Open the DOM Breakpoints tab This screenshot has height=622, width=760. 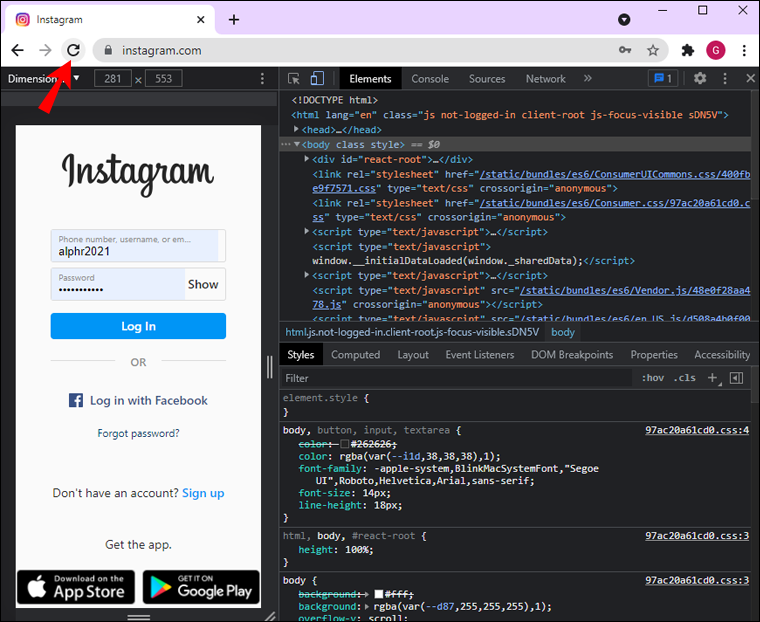point(572,355)
